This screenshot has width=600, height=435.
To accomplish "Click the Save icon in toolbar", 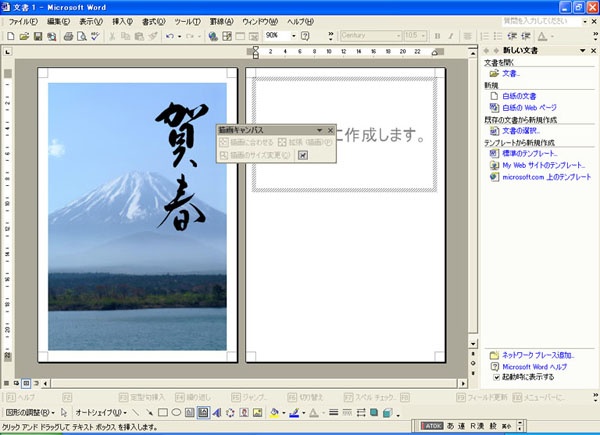I will 38,37.
